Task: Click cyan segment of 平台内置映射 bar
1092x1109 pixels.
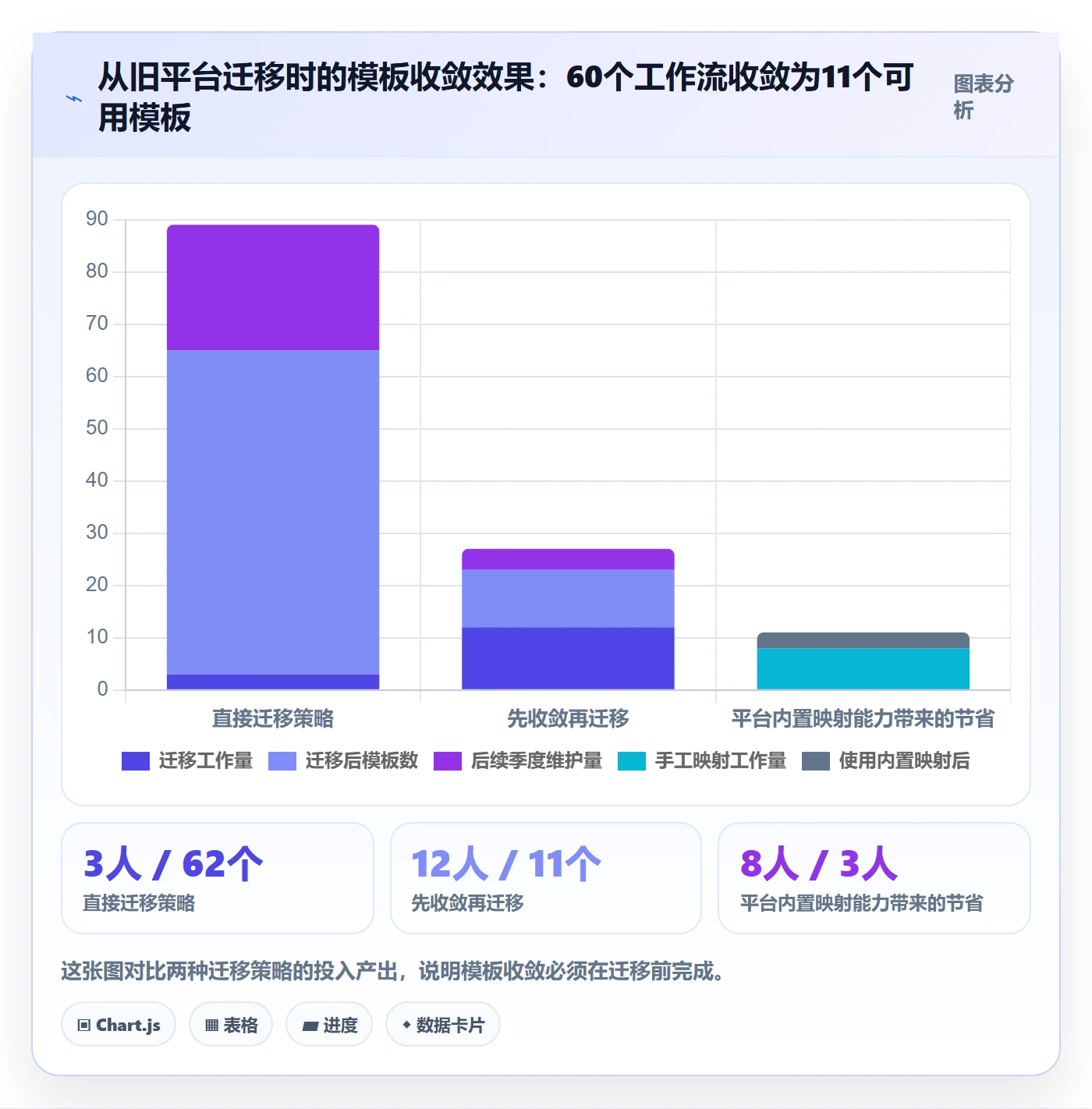Action: click(x=863, y=668)
